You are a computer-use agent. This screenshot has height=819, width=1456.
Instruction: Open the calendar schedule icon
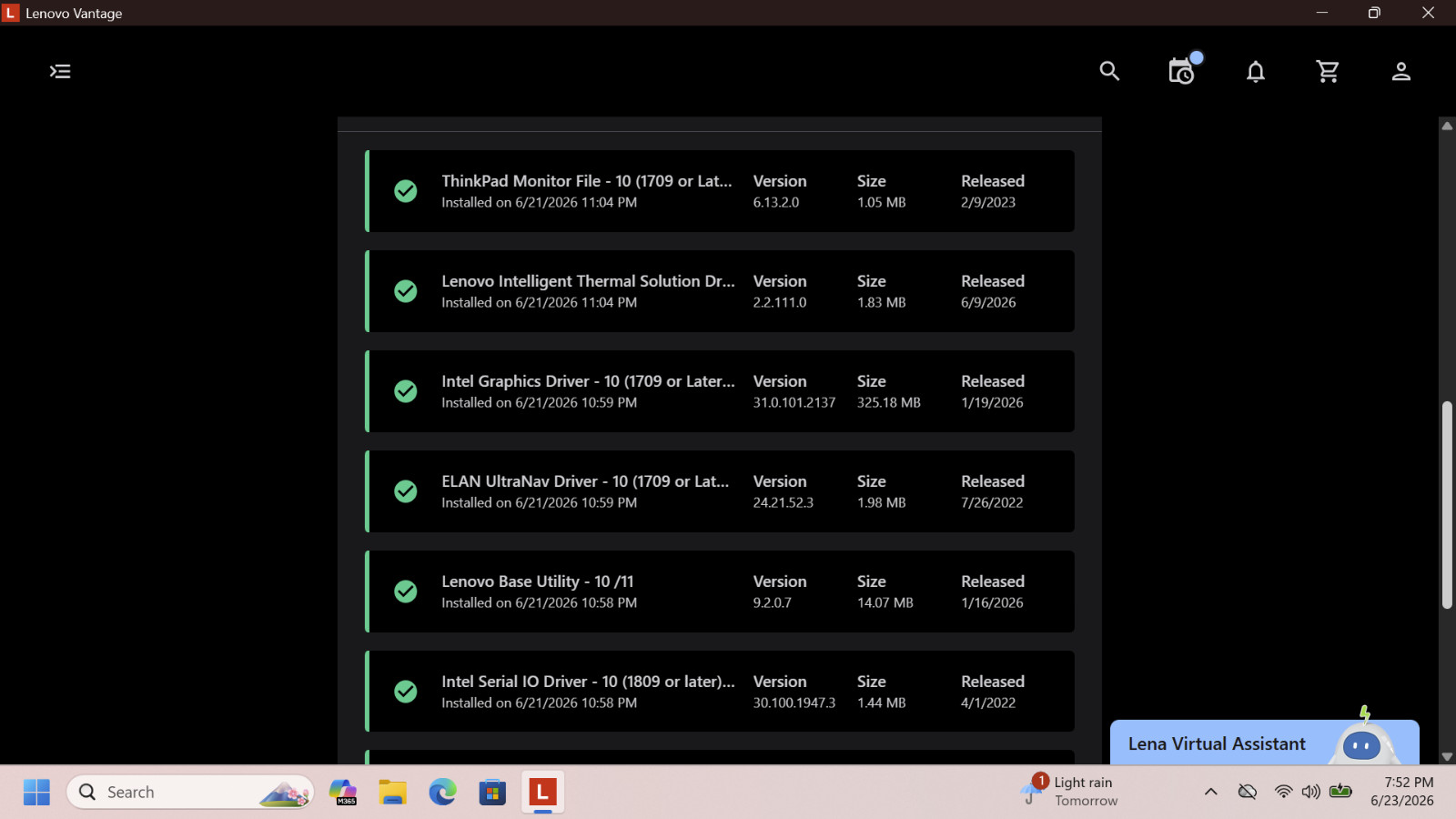click(x=1182, y=70)
